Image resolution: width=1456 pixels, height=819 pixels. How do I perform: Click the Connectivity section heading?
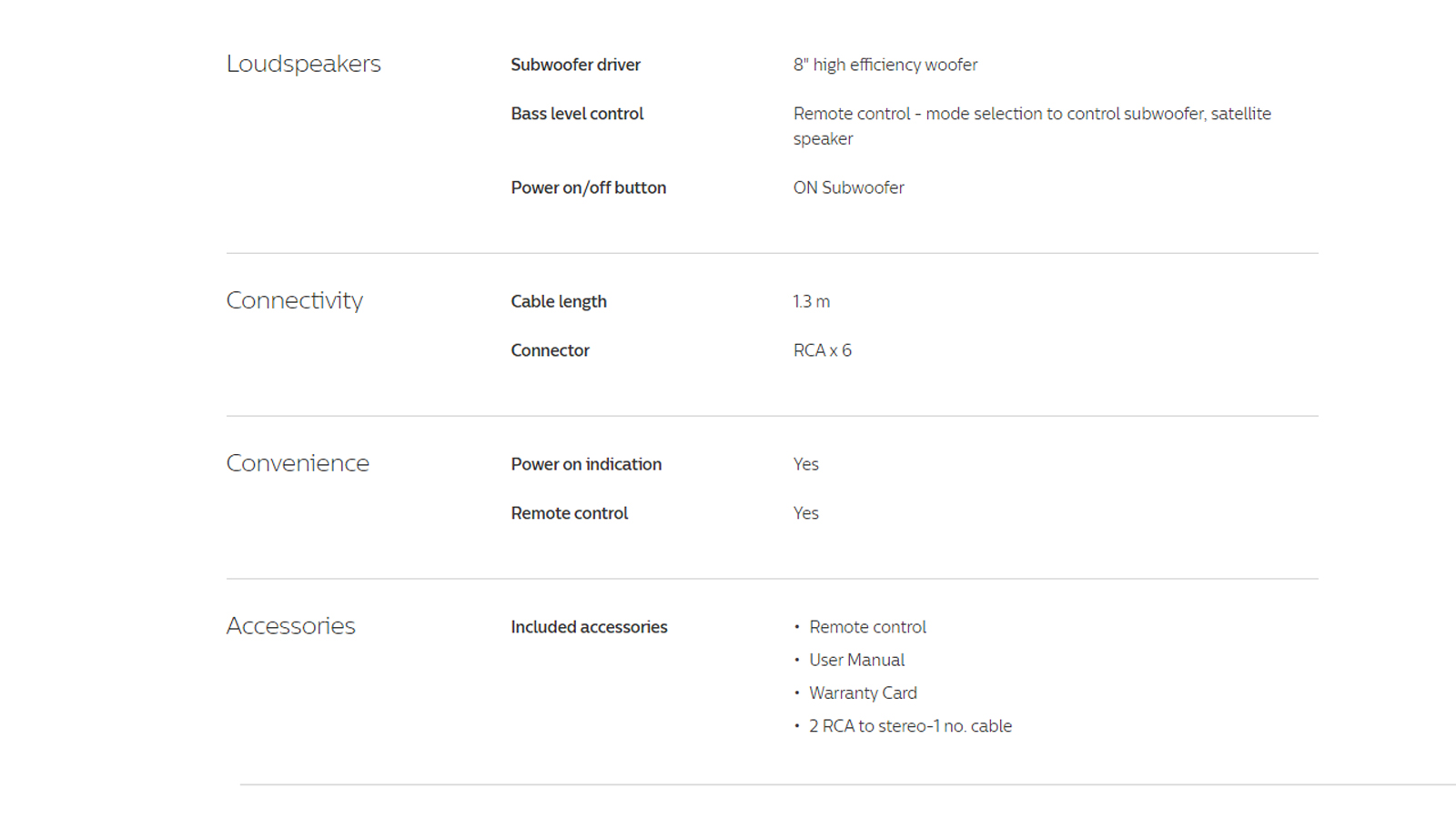[294, 300]
